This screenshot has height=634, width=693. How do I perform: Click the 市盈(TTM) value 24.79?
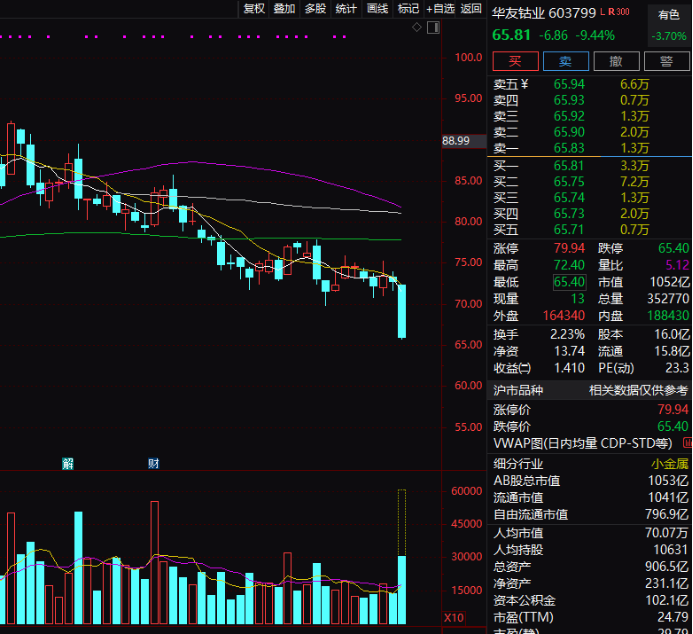(673, 617)
